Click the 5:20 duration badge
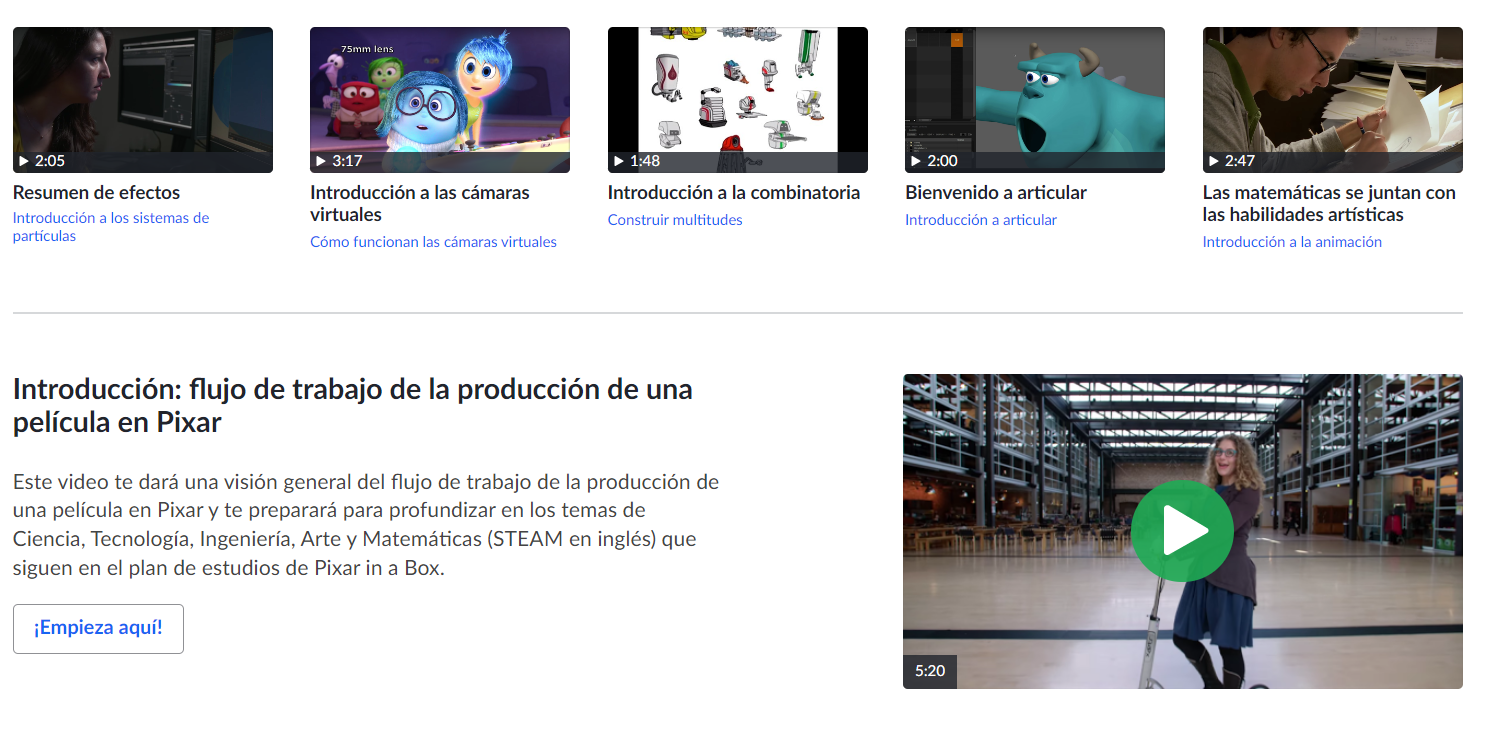Viewport: 1487px width, 730px height. coord(930,671)
